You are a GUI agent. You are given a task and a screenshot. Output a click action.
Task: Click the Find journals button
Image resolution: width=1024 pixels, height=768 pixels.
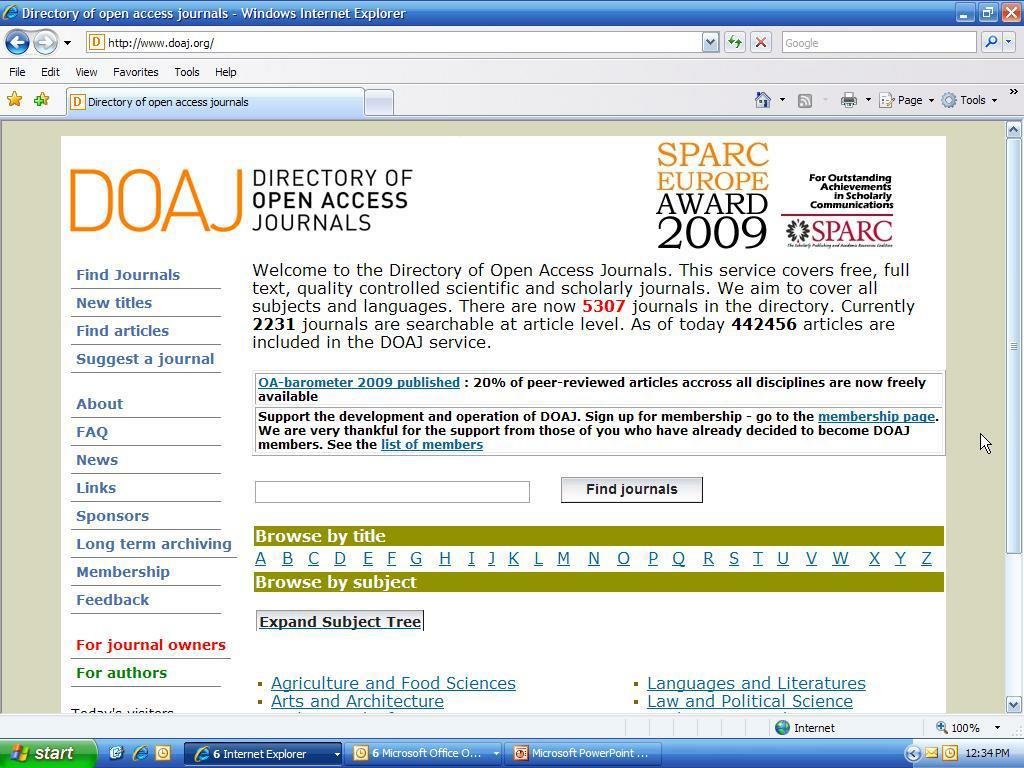tap(632, 490)
